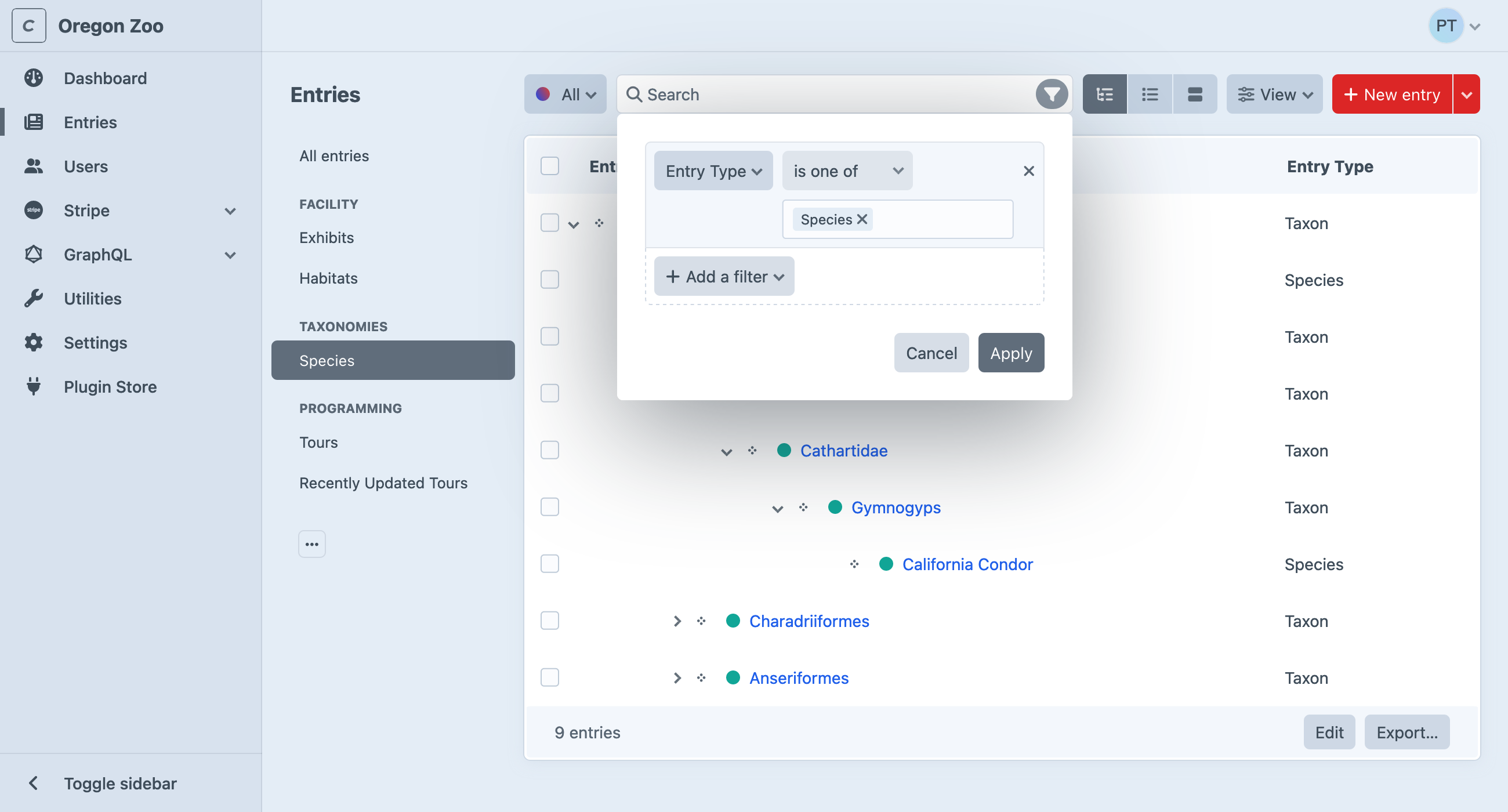Open source customization ellipsis button
Screen dimensions: 1508x812
[x=311, y=544]
